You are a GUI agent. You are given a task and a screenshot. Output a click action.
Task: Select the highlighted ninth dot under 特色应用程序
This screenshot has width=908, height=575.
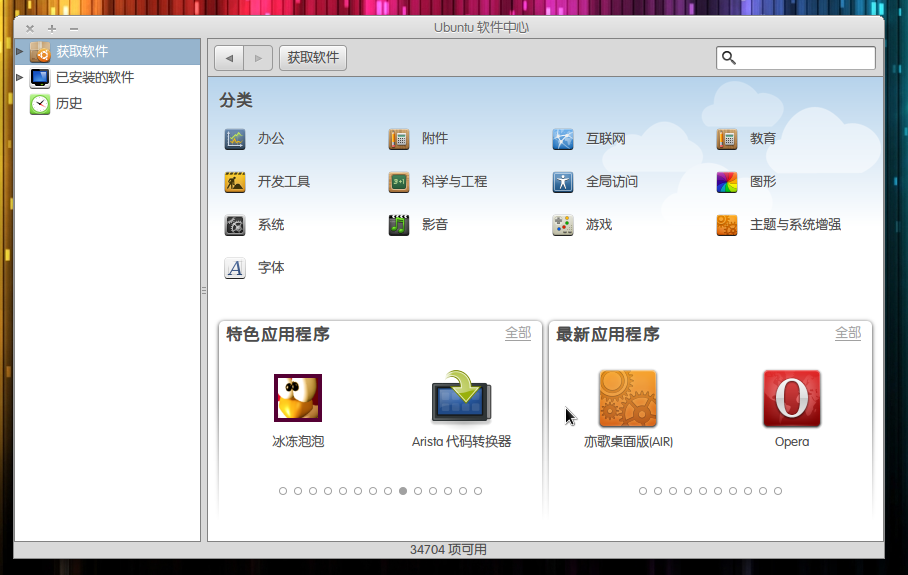[x=403, y=491]
